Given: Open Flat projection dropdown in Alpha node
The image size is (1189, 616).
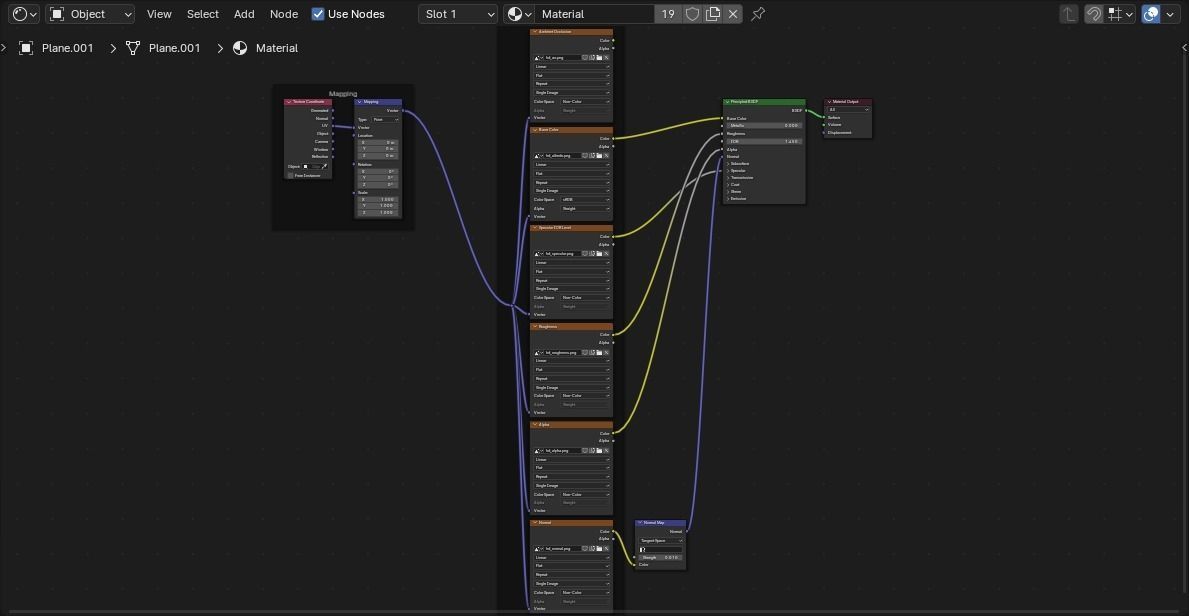Looking at the screenshot, I should [572, 467].
